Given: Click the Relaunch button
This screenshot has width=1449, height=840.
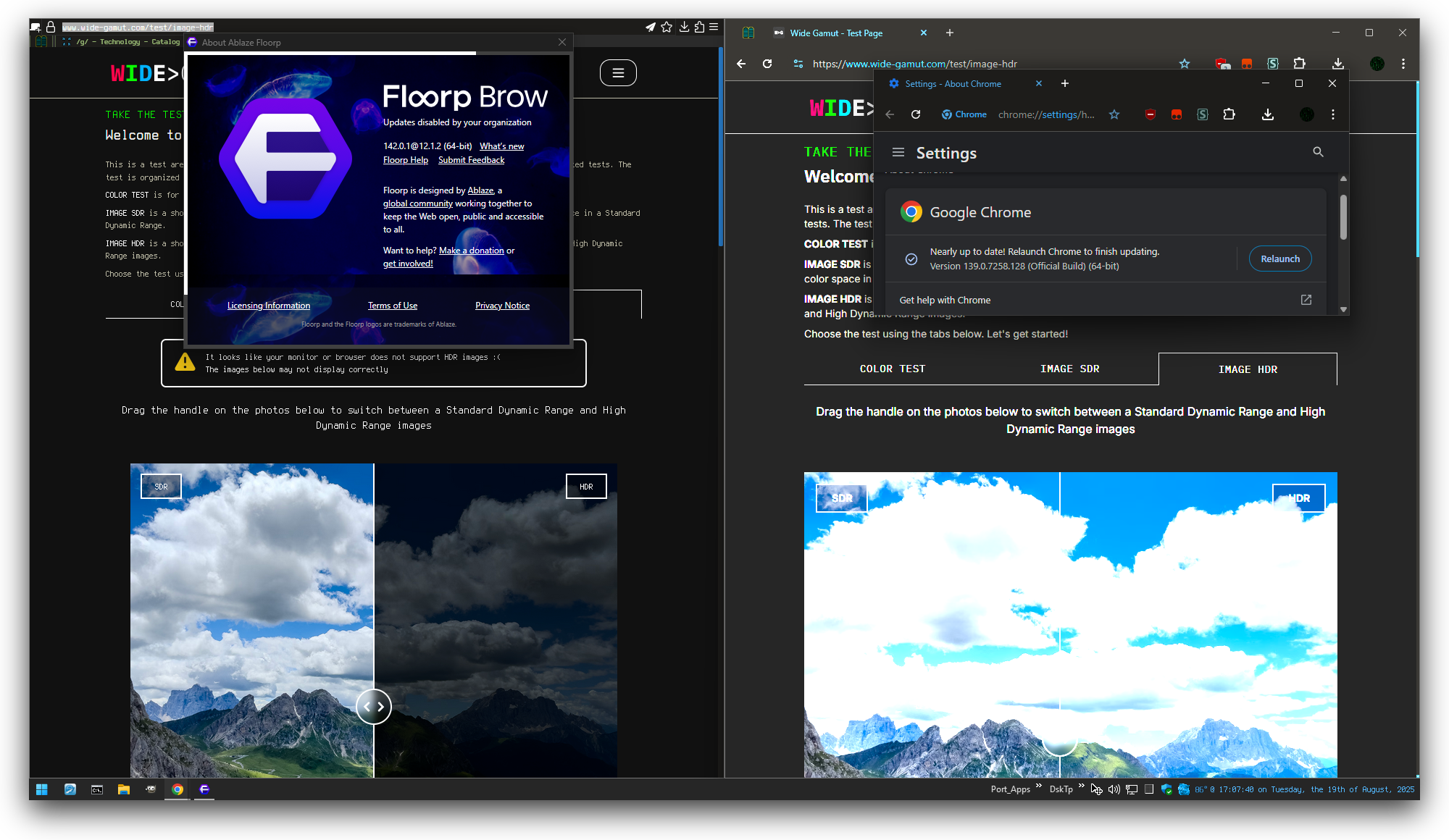Looking at the screenshot, I should click(1279, 259).
